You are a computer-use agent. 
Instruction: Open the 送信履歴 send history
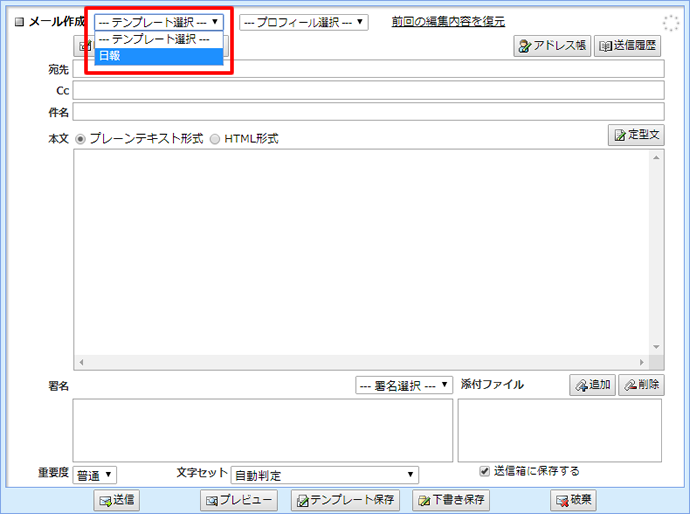(629, 46)
